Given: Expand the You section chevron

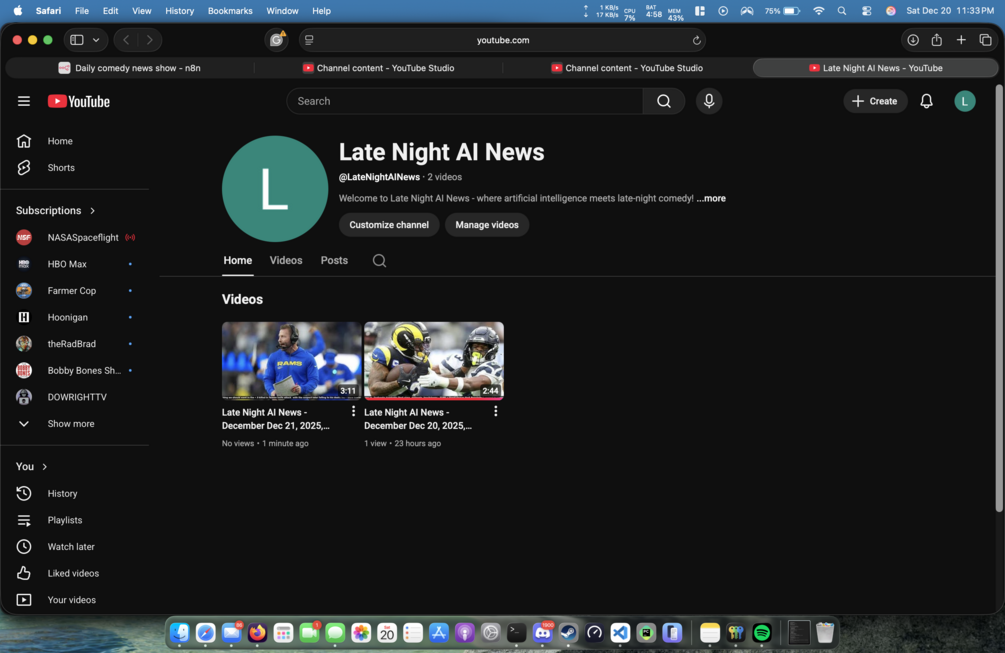Looking at the screenshot, I should [44, 467].
